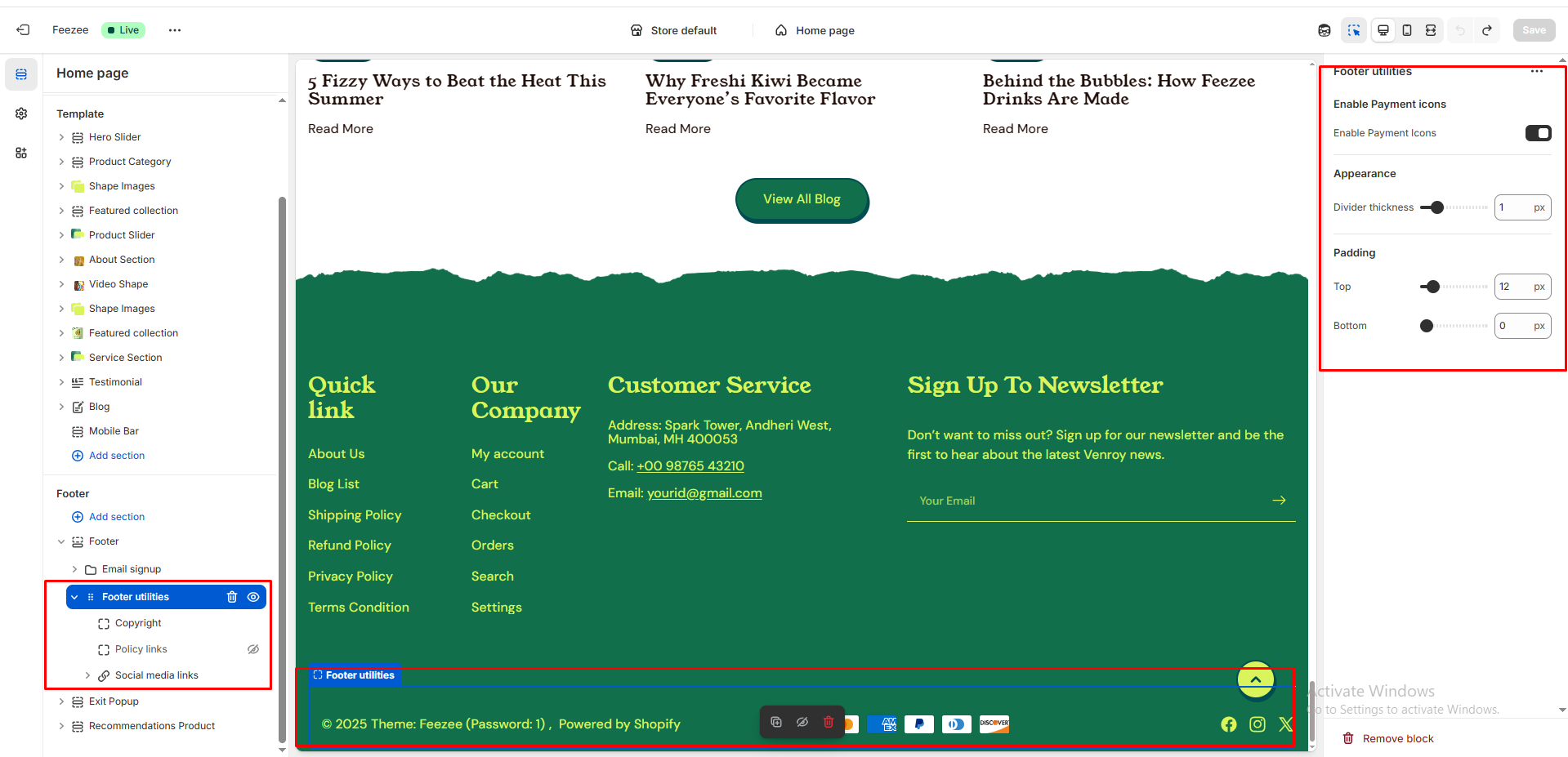1568x757 pixels.
Task: Hide Footer utilities using the eye icon
Action: pyautogui.click(x=253, y=597)
